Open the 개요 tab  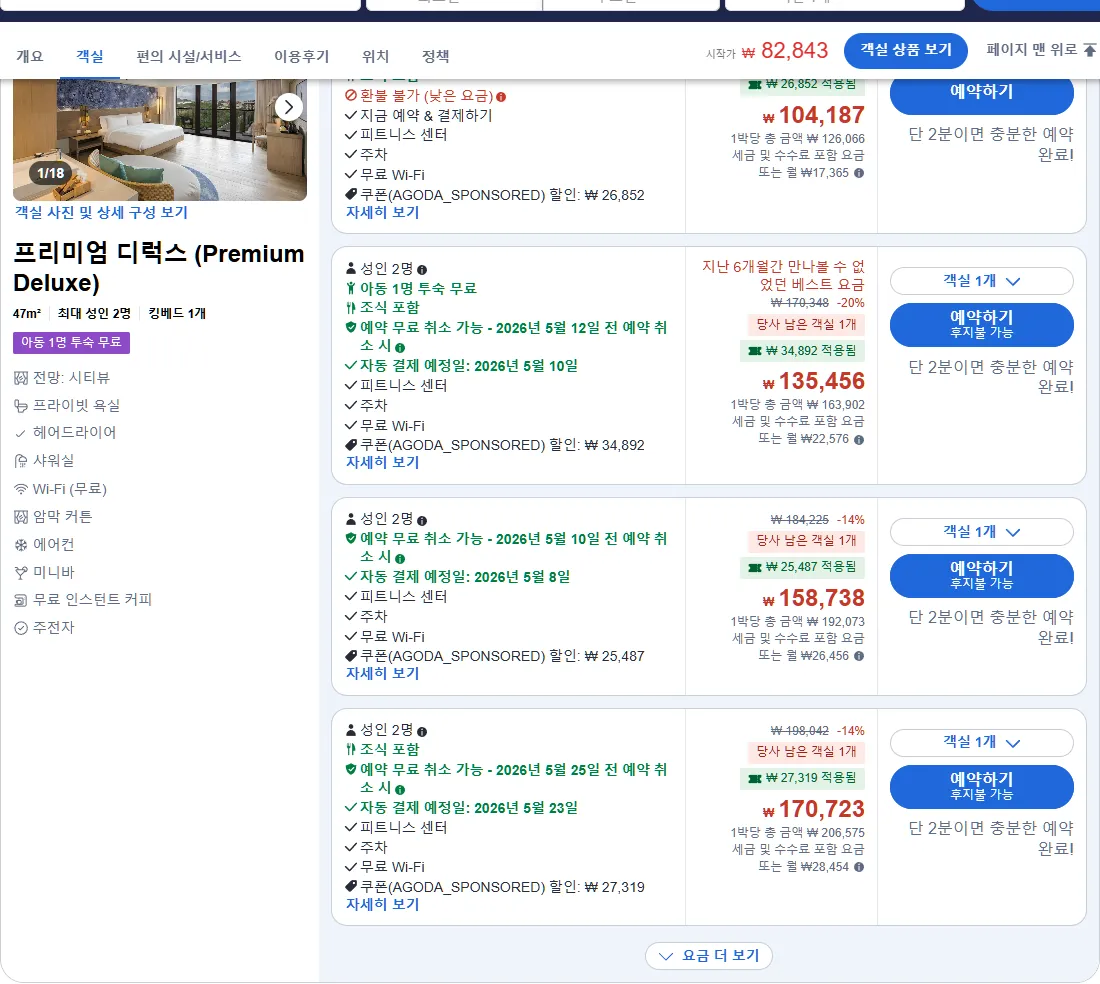tap(29, 56)
